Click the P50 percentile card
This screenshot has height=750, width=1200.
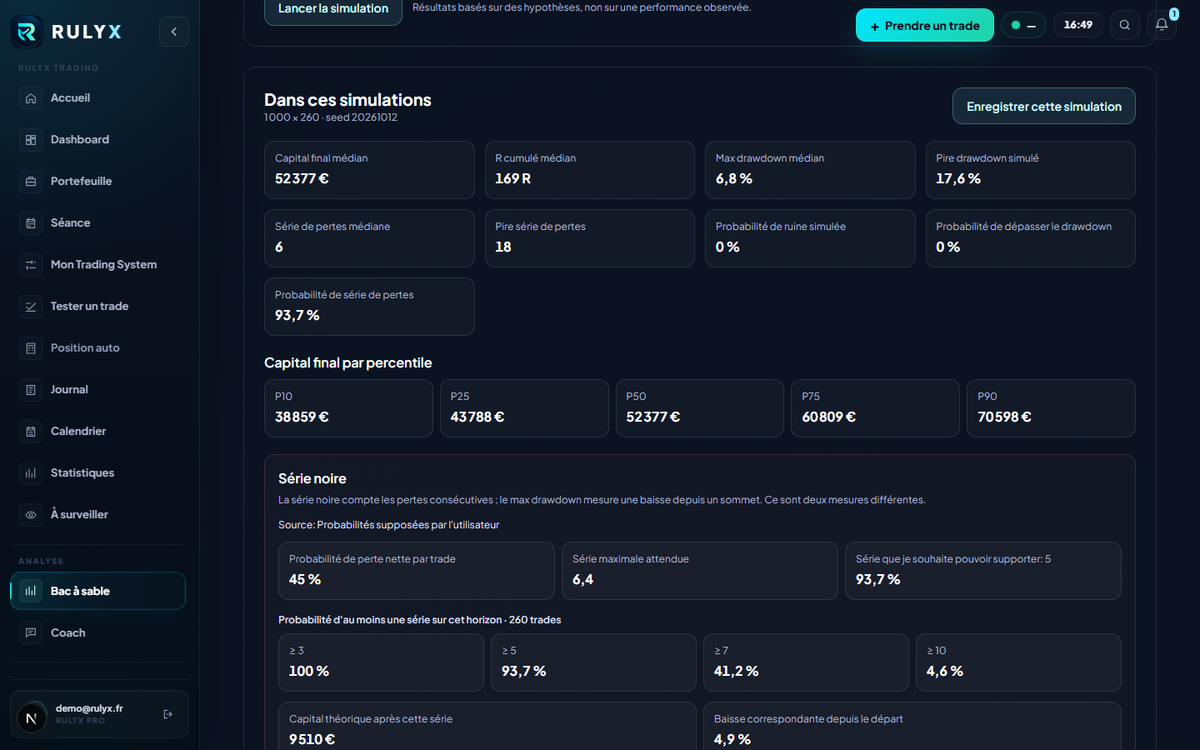click(700, 408)
